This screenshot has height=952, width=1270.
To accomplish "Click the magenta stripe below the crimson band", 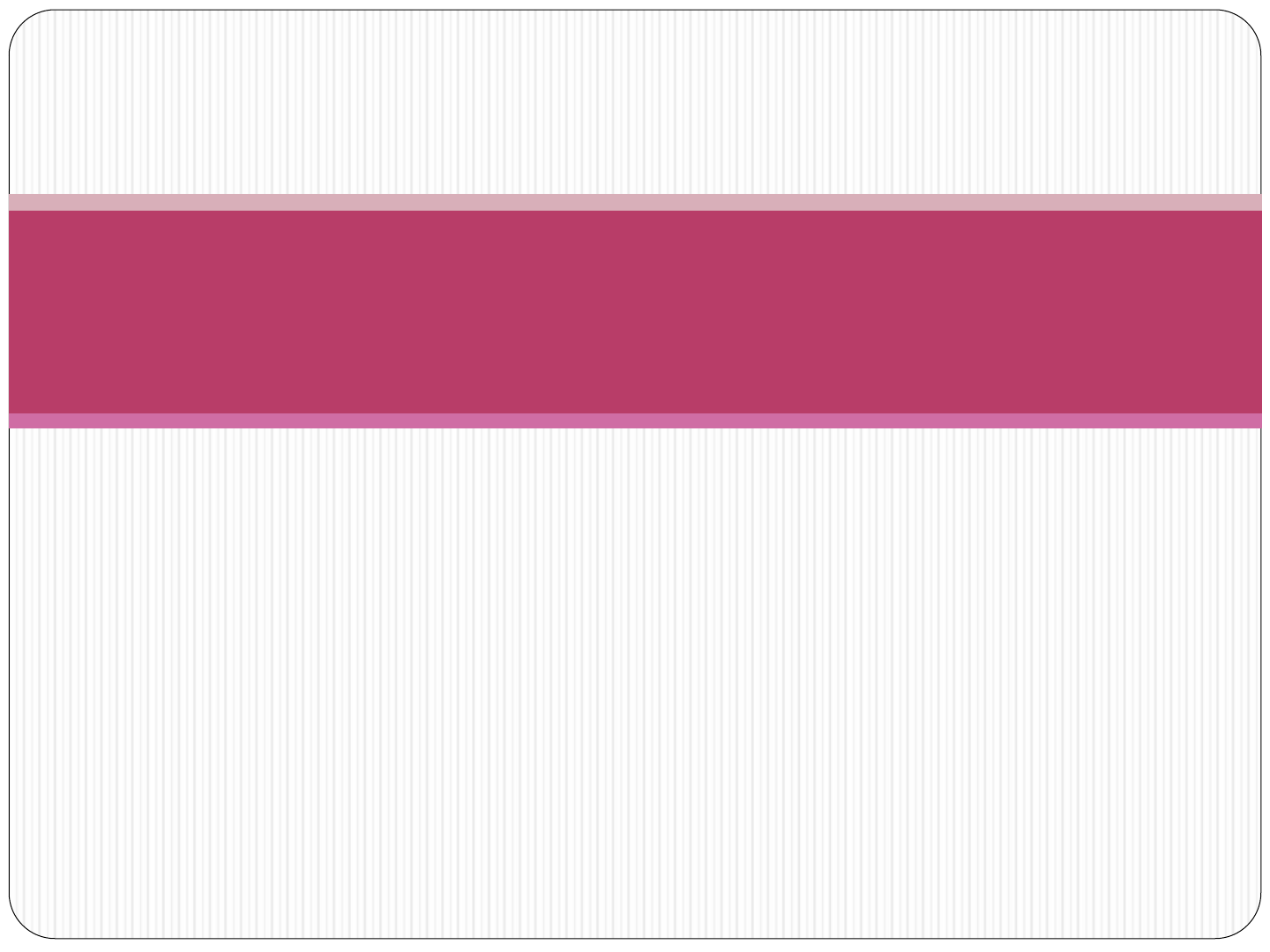I will point(635,420).
